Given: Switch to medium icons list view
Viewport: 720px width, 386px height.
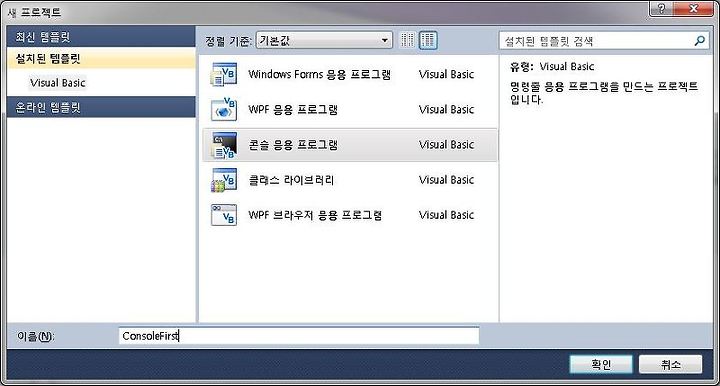Looking at the screenshot, I should coord(428,40).
